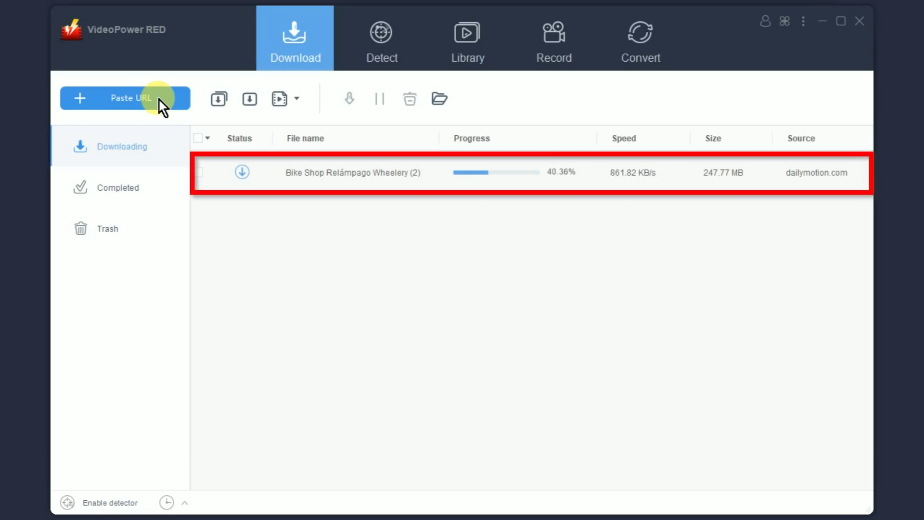Switch to the Detect tab

[381, 41]
